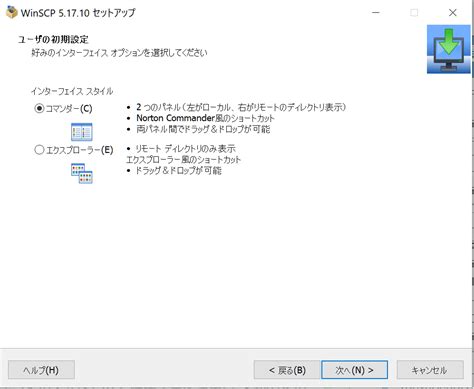This screenshot has height=389, width=474.
Task: Click the インターフェイス スタイル group label
Action: point(72,91)
